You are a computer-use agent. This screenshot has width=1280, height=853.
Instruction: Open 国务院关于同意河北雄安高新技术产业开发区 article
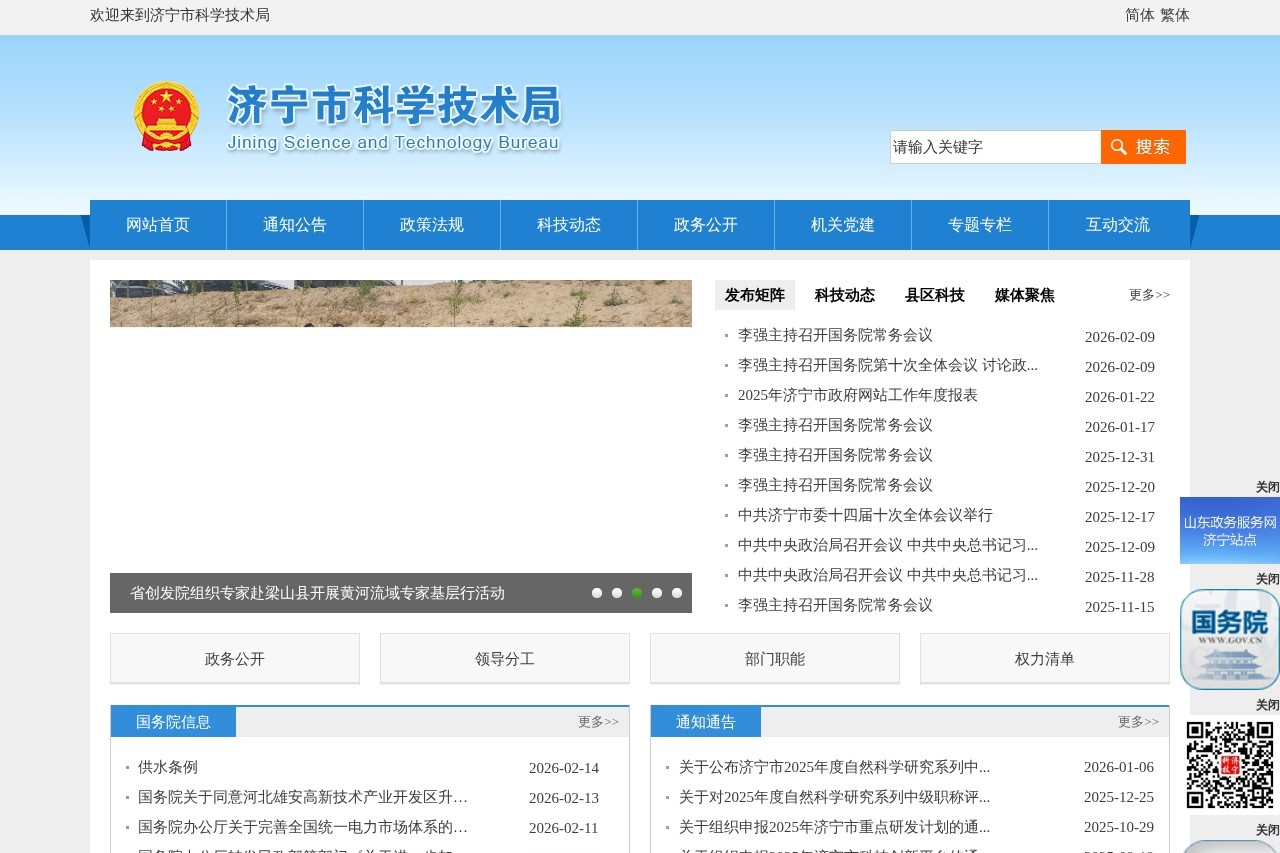coord(303,797)
